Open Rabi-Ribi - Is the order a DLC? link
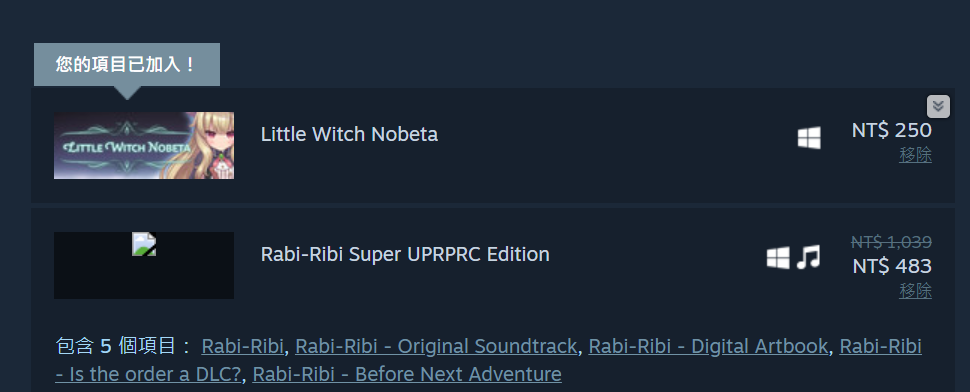The height and width of the screenshot is (392, 970). [880, 346]
